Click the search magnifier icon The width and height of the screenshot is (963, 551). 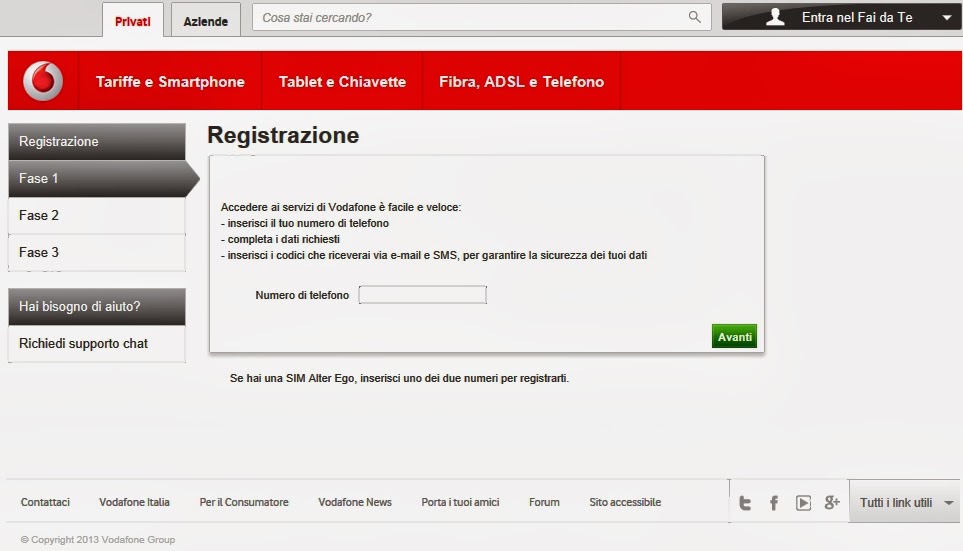pos(695,17)
